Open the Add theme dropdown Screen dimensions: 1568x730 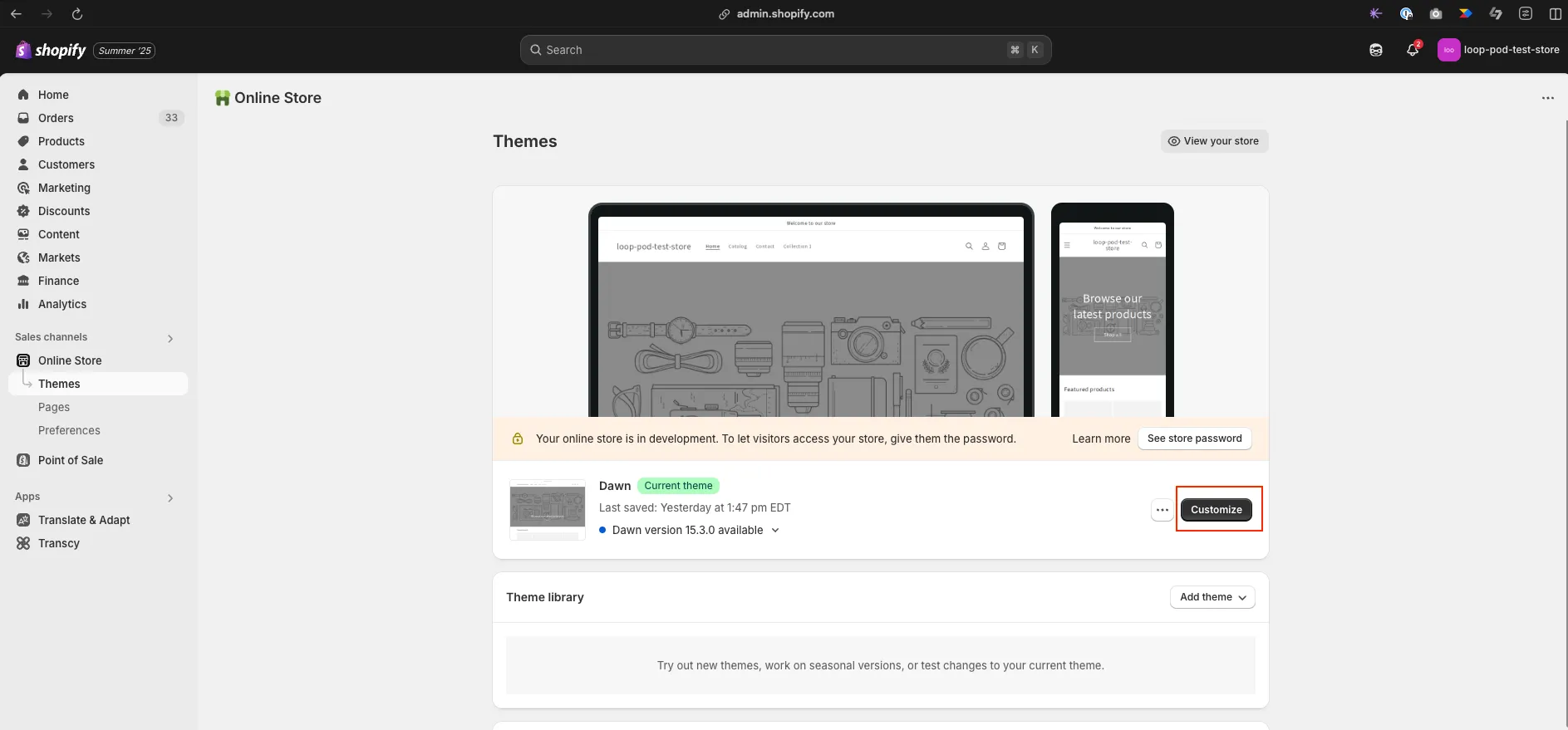point(1212,597)
